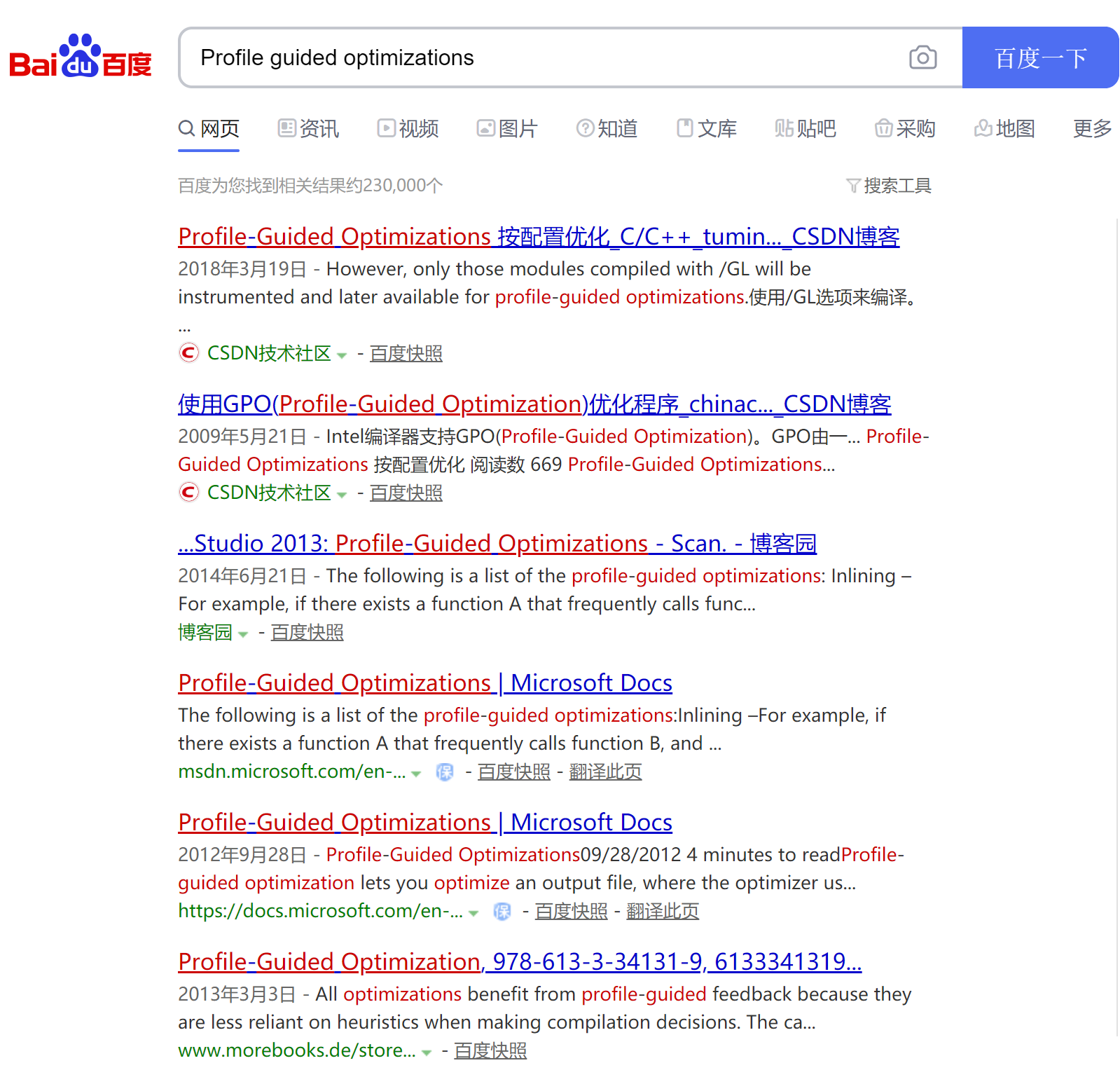The width and height of the screenshot is (1120, 1070).
Task: Switch to the 资讯 tab
Action: pyautogui.click(x=308, y=128)
